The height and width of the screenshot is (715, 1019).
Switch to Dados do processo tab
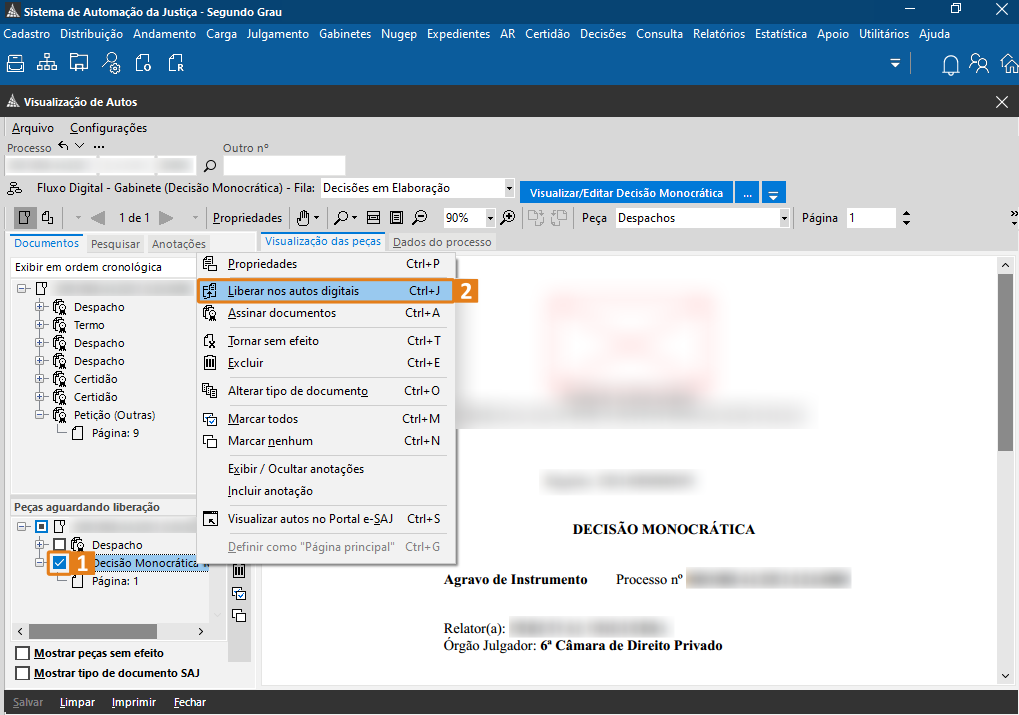tap(441, 242)
